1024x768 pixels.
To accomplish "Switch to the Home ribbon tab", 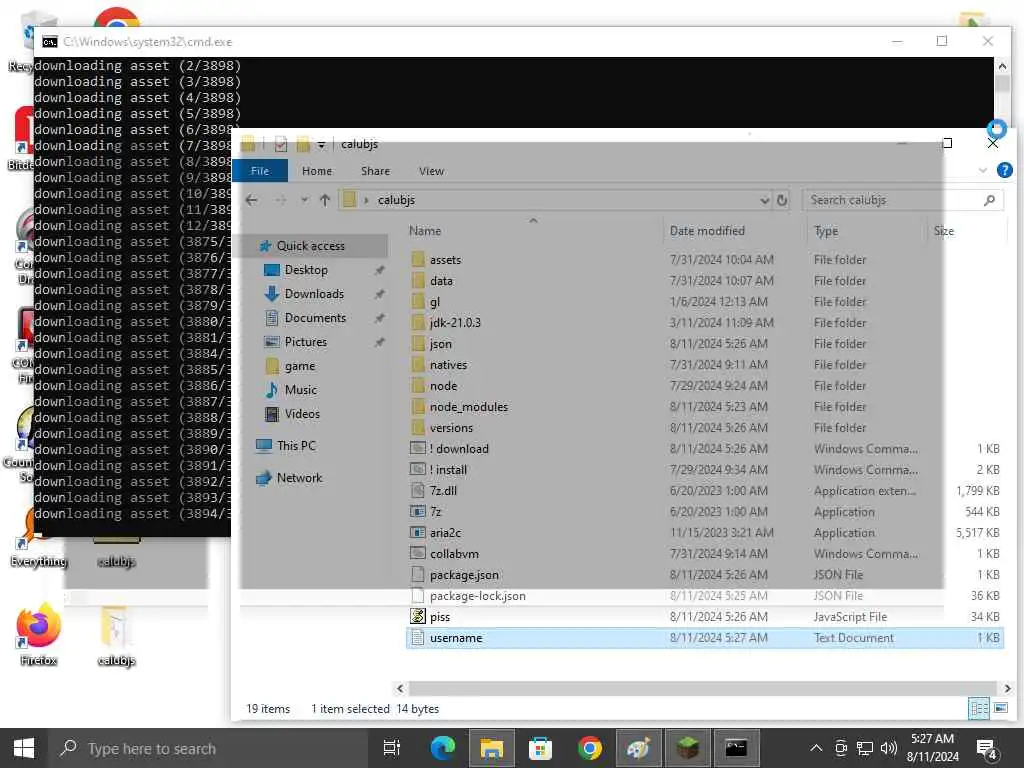I will coord(317,170).
